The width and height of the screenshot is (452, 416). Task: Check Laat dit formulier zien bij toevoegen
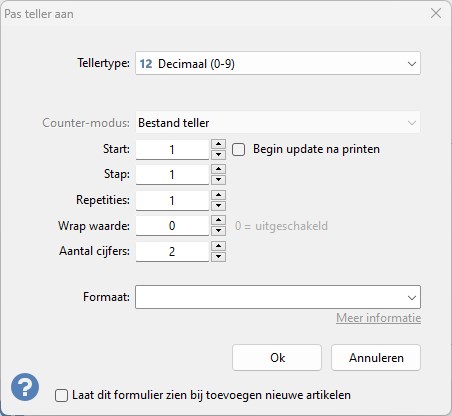(x=61, y=396)
